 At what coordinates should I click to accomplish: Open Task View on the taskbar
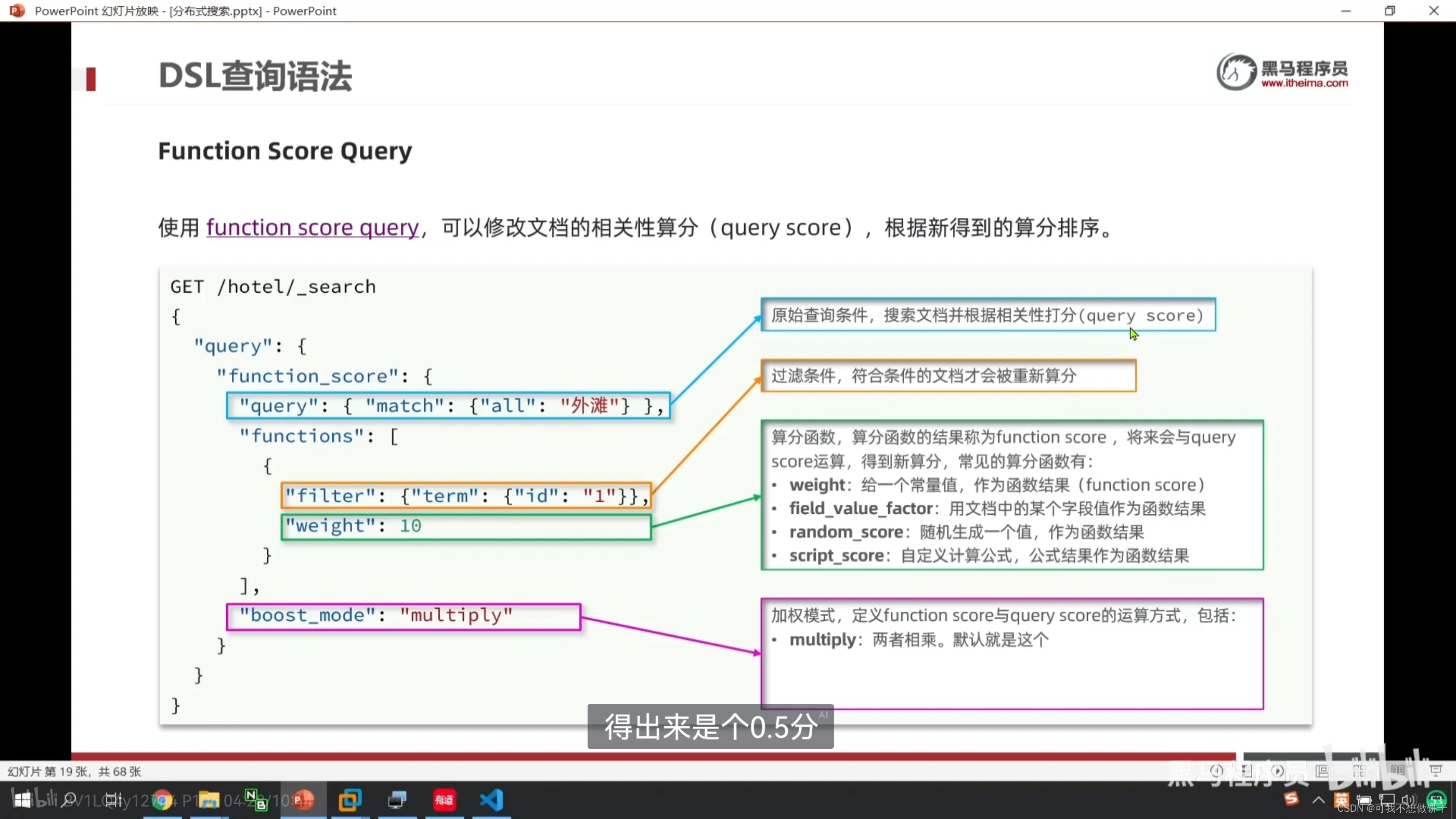(x=113, y=800)
